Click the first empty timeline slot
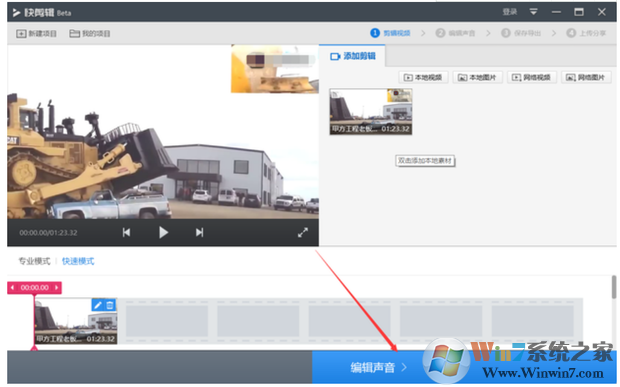The width and height of the screenshot is (620, 387). (167, 321)
